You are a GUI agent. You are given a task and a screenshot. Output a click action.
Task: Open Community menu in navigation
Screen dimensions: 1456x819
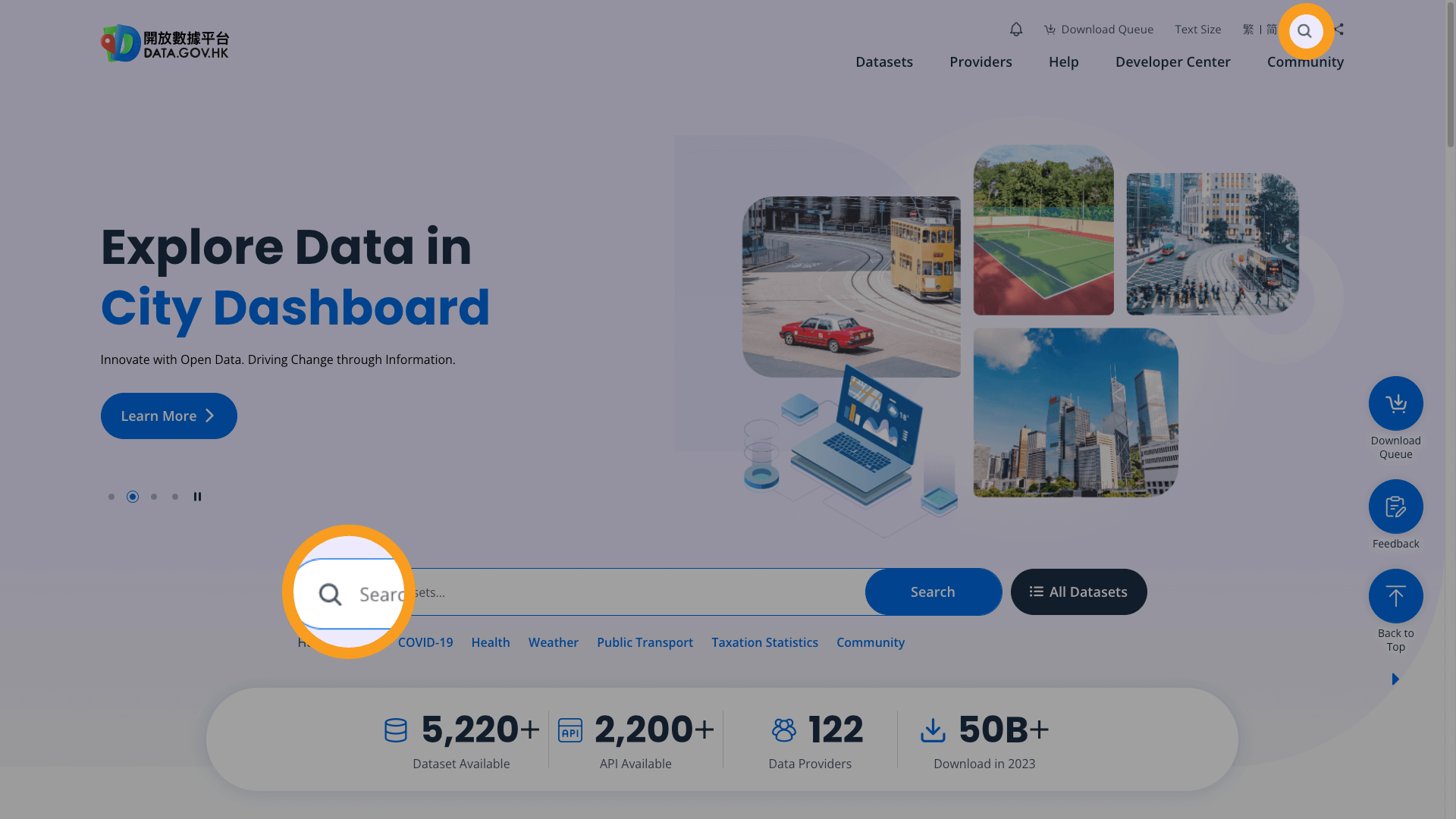[1305, 62]
